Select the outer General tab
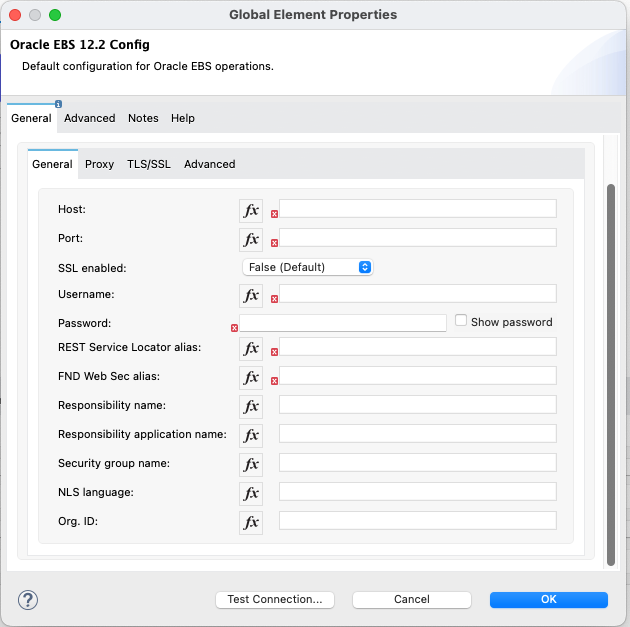The width and height of the screenshot is (630, 627). tap(31, 118)
